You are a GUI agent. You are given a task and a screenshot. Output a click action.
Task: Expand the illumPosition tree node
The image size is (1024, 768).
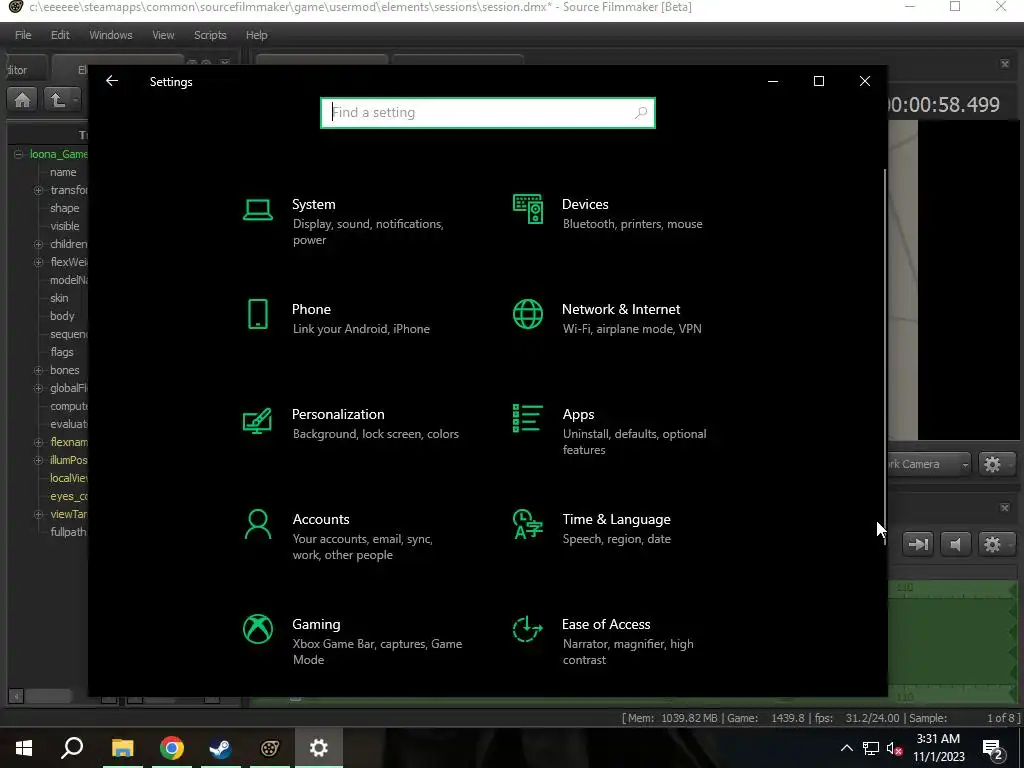pyautogui.click(x=39, y=460)
